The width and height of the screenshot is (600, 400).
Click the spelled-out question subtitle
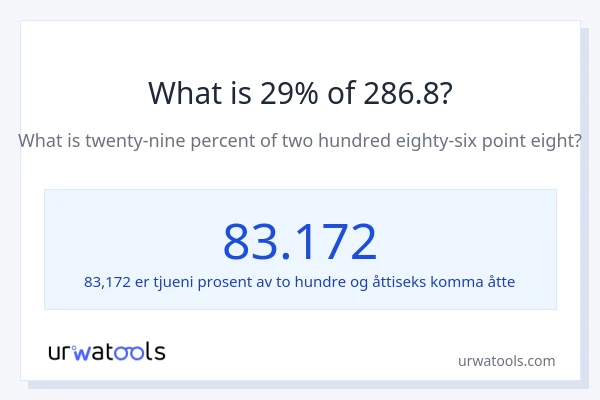[300, 141]
